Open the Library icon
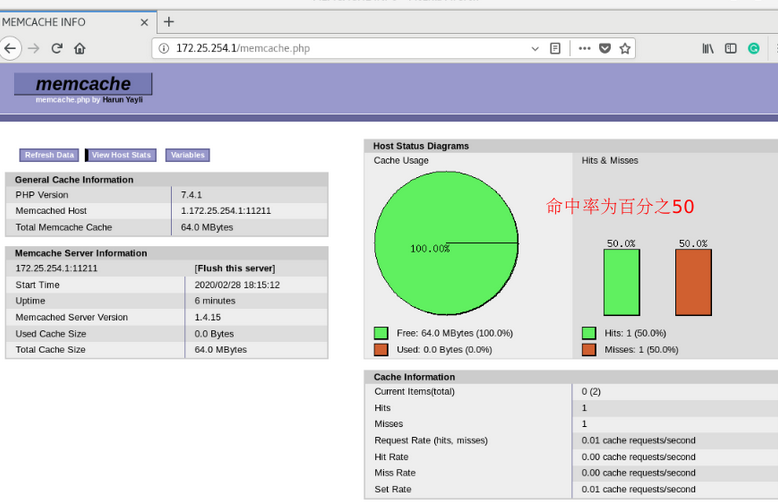This screenshot has width=778, height=502. tap(708, 49)
